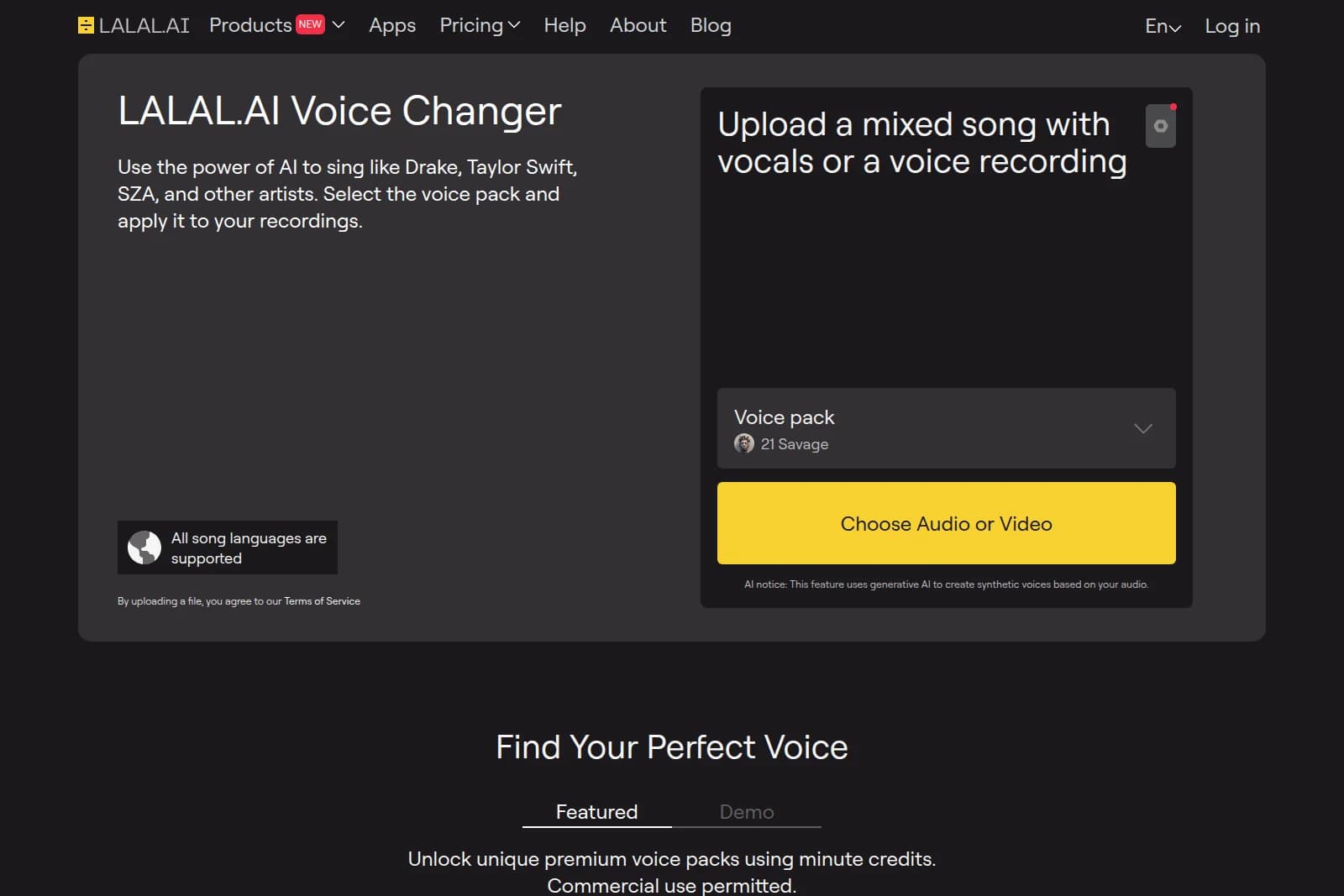
Task: Open the Blog page
Action: (x=710, y=26)
